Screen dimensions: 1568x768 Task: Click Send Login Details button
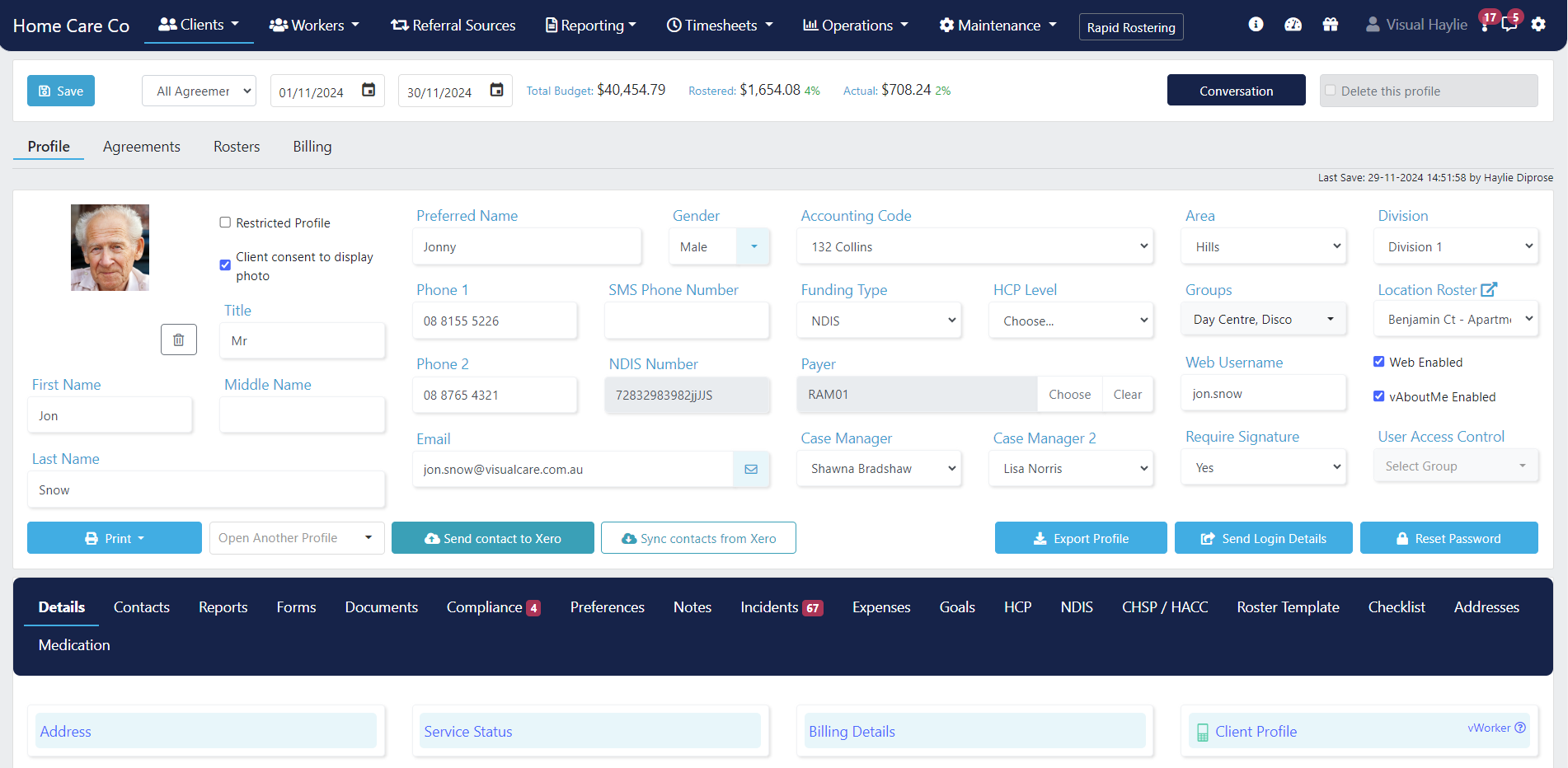(1263, 537)
